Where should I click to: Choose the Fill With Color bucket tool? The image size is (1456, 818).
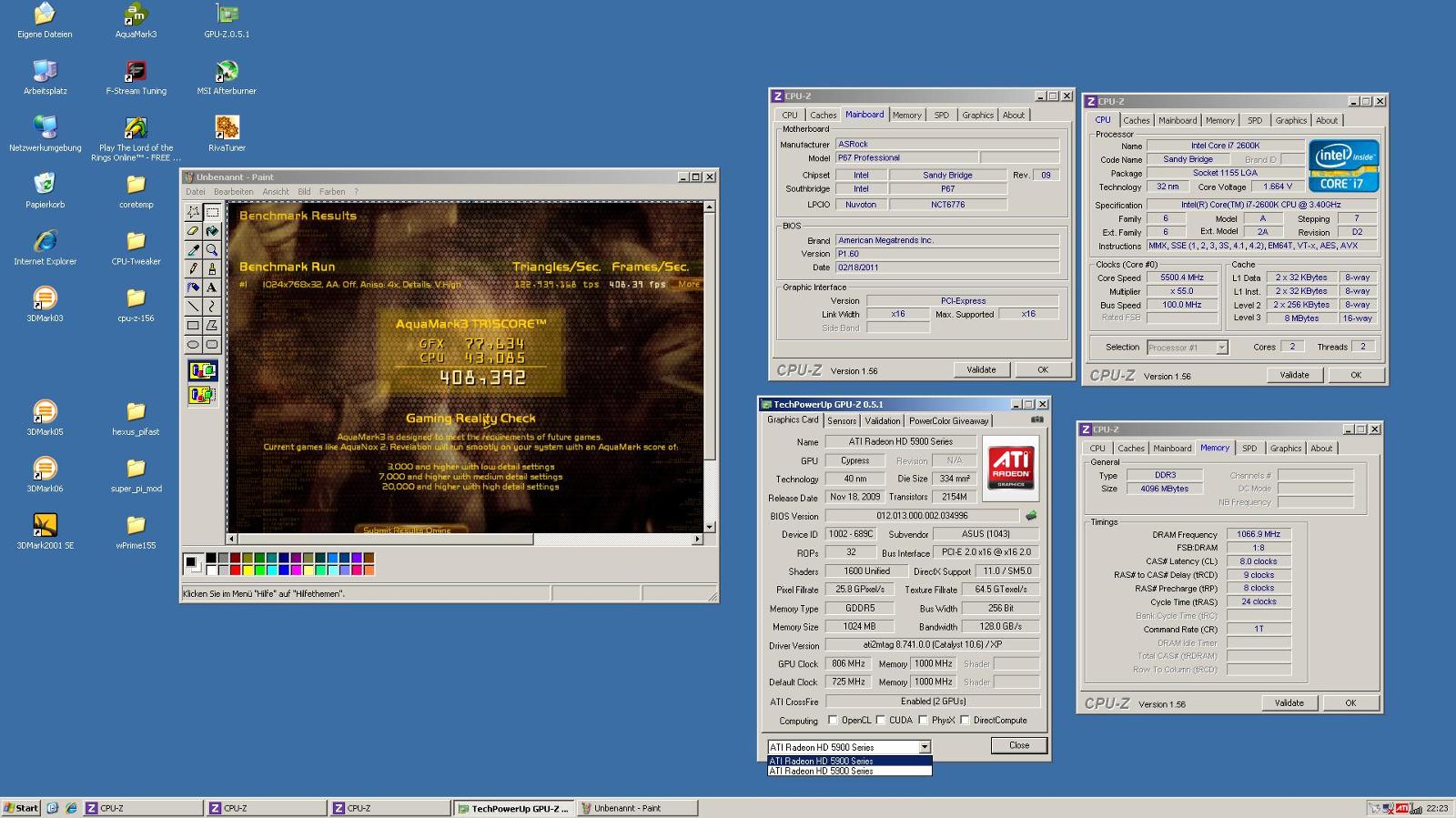click(x=212, y=231)
